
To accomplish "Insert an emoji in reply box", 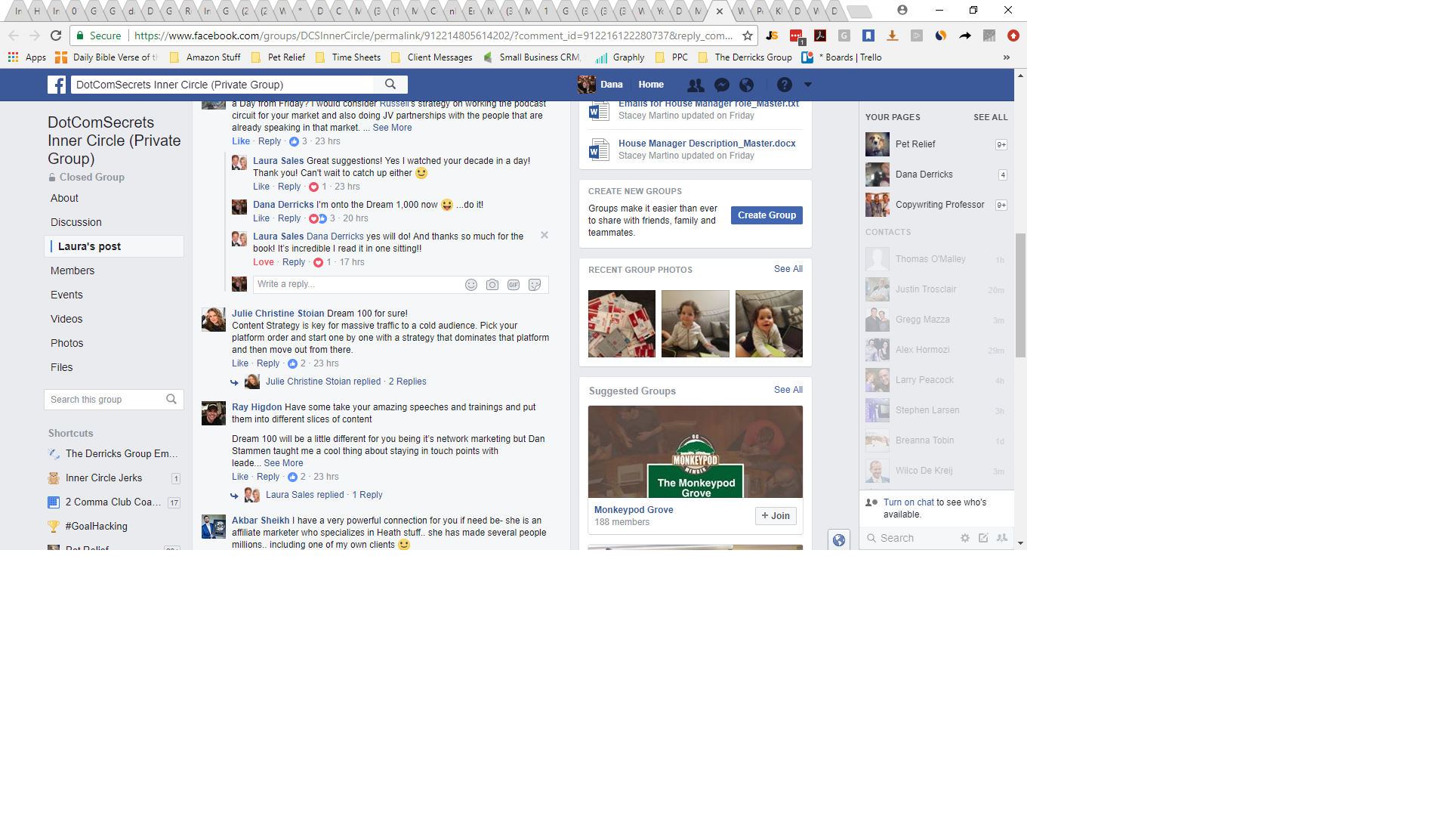I will (x=471, y=285).
